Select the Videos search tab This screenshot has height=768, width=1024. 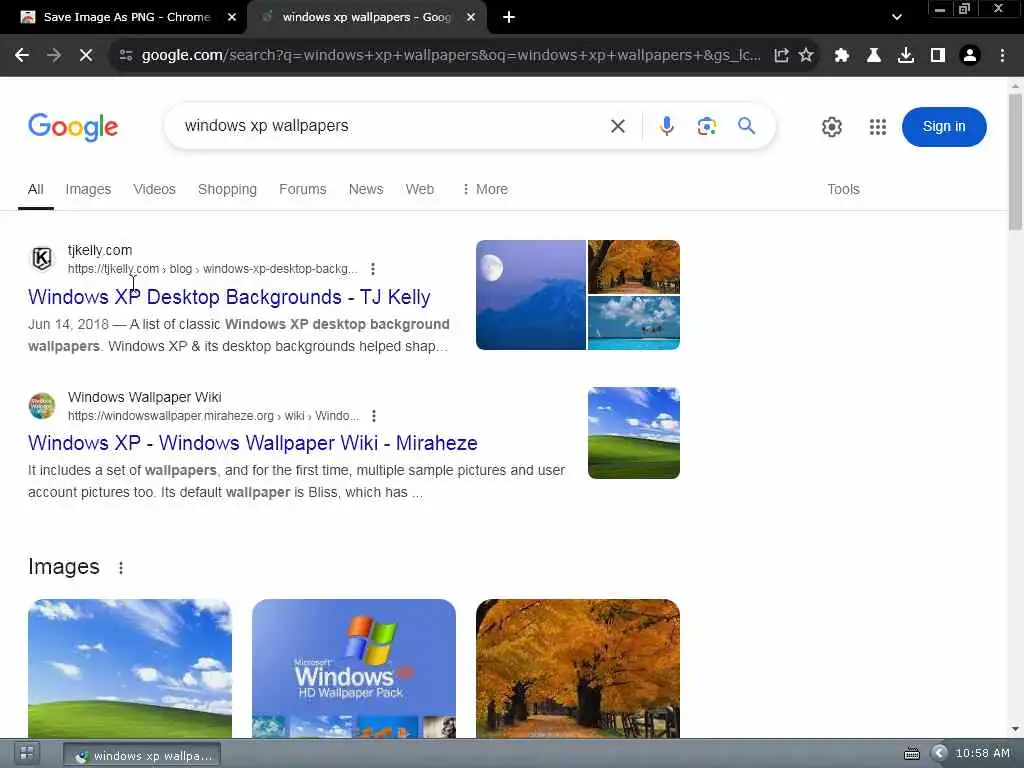[x=154, y=189]
